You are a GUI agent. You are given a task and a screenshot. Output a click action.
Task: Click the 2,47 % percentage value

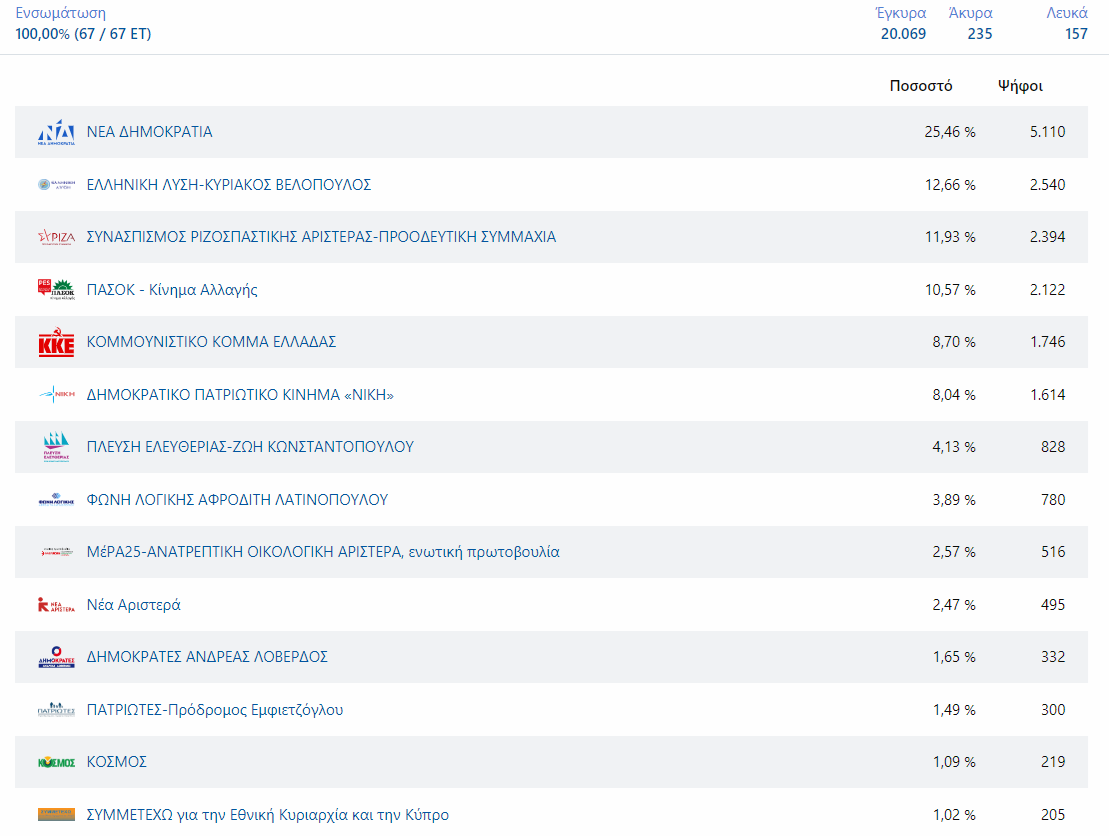954,605
